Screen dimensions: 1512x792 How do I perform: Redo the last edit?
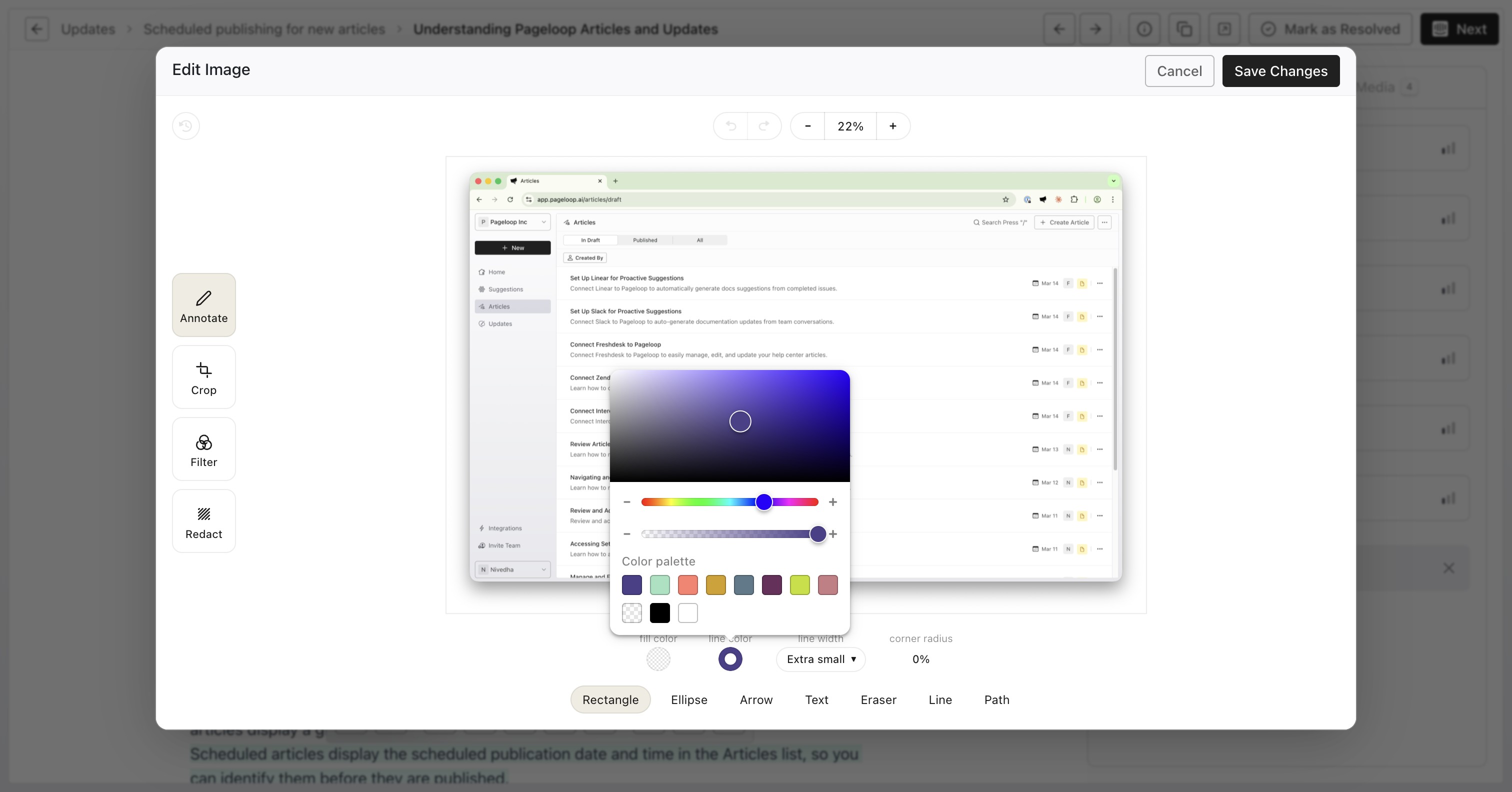pyautogui.click(x=764, y=126)
